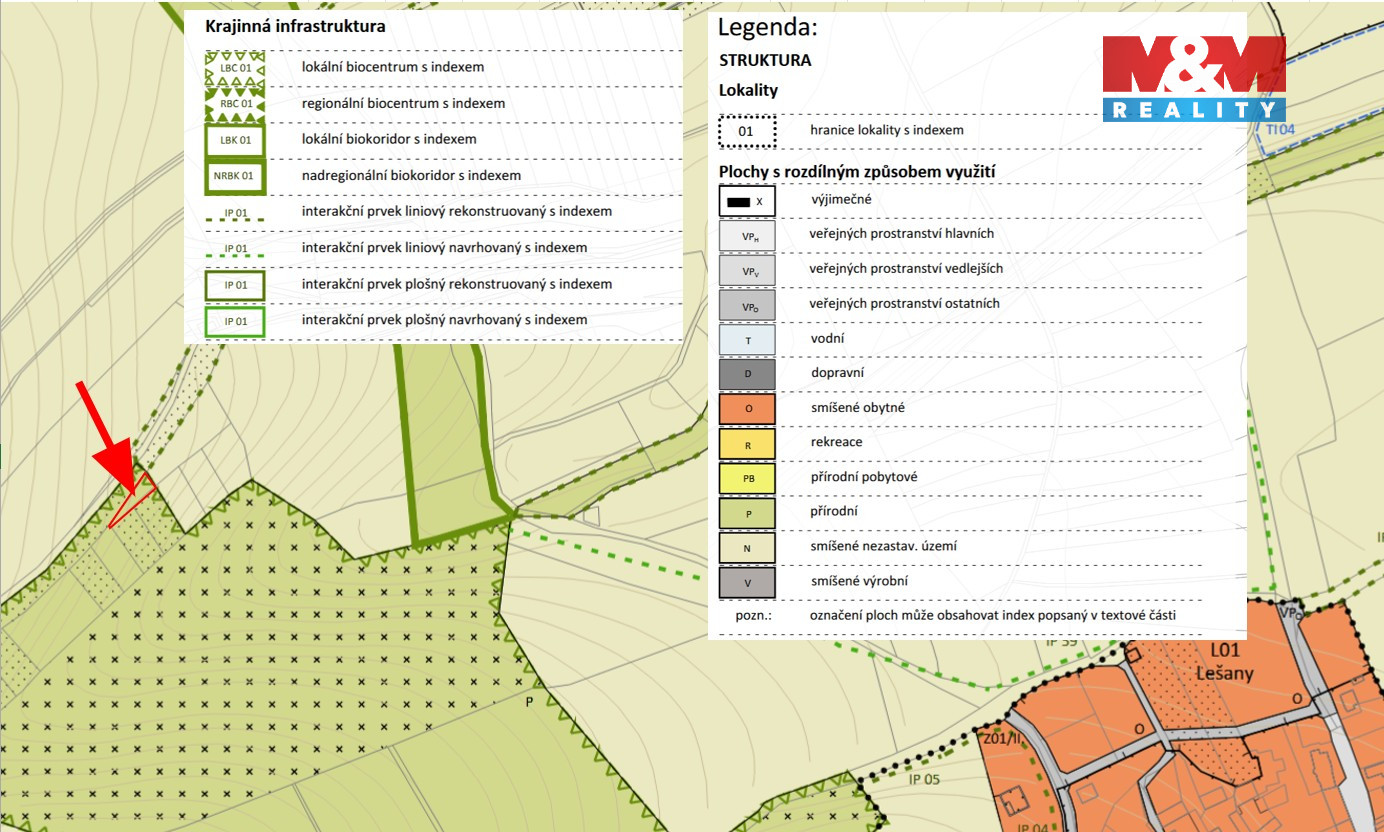Click the LBC 01 local biocentre symbol
Viewport: 1384px width, 832px height.
pyautogui.click(x=235, y=68)
